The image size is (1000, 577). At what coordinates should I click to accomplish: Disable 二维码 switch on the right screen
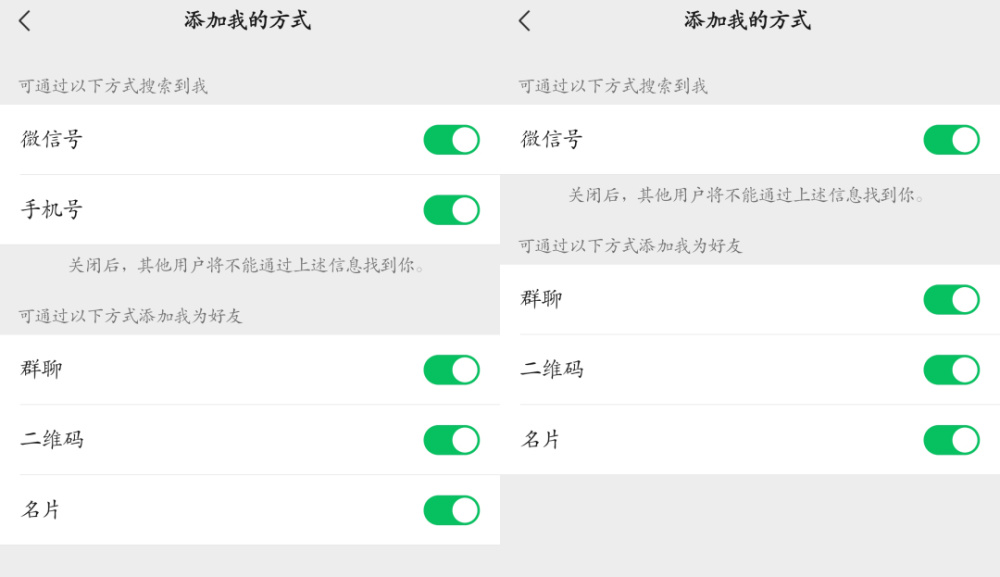[x=951, y=370]
